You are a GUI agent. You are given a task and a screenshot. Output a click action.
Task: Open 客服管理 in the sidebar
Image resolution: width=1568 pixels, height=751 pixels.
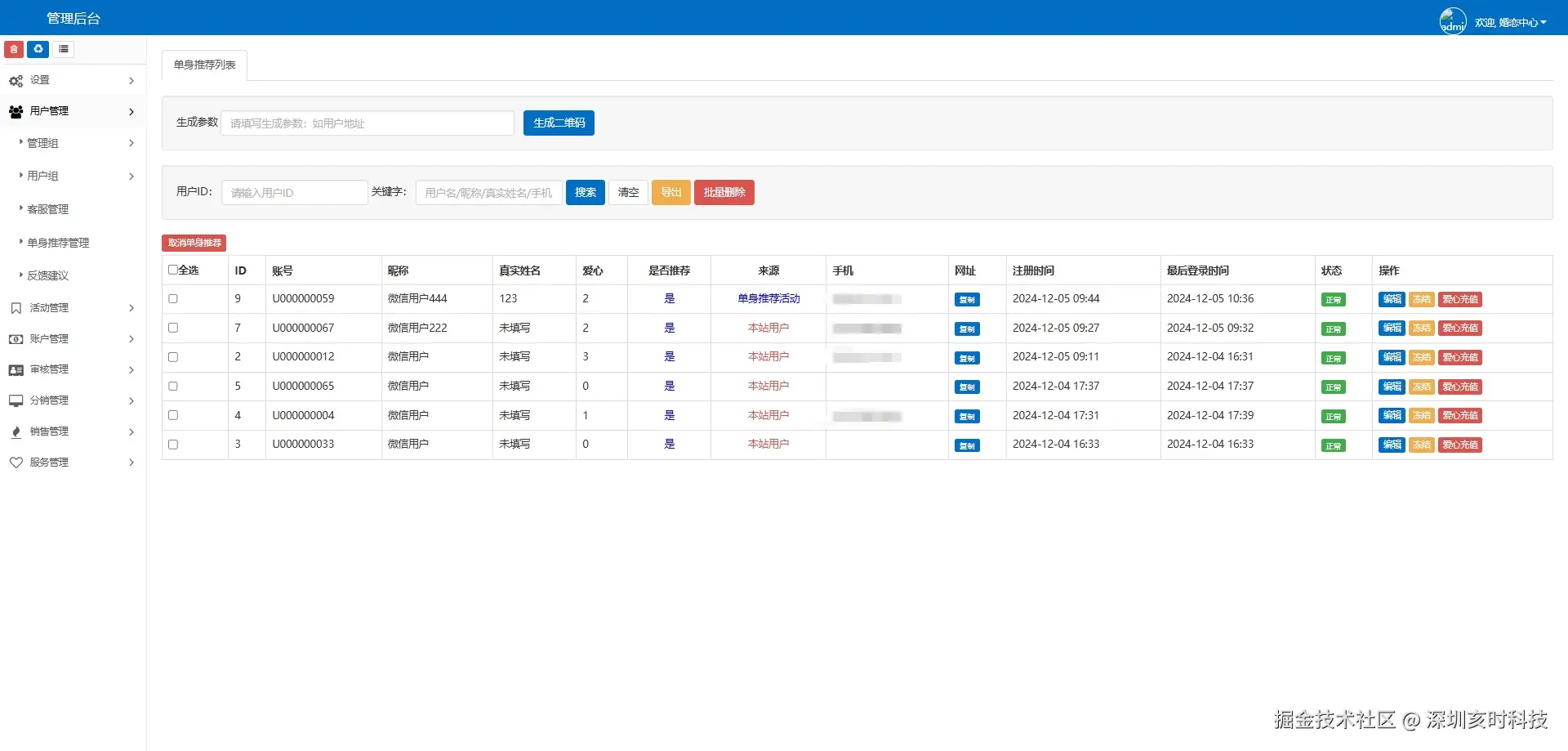(x=48, y=209)
